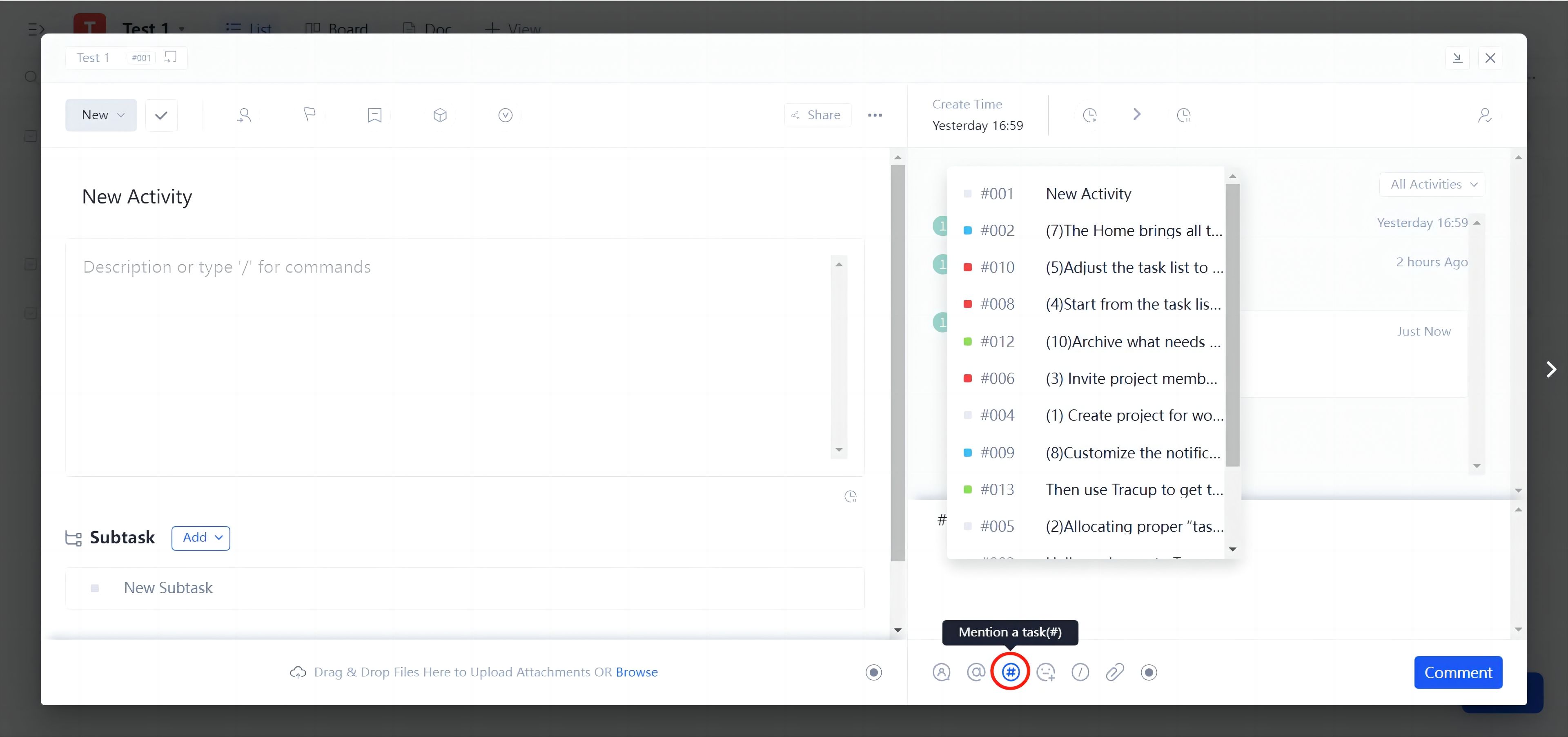Open the subtask Add dropdown
The image size is (1568, 737).
point(201,538)
